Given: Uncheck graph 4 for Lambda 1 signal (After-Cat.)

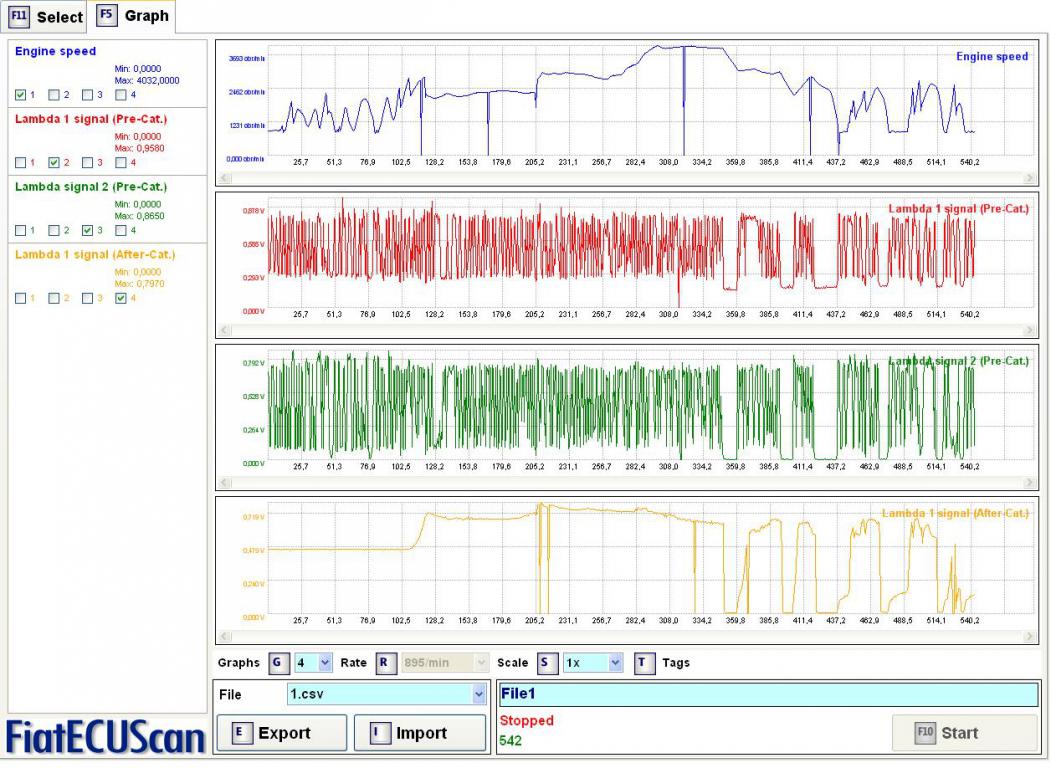Looking at the screenshot, I should coord(121,298).
